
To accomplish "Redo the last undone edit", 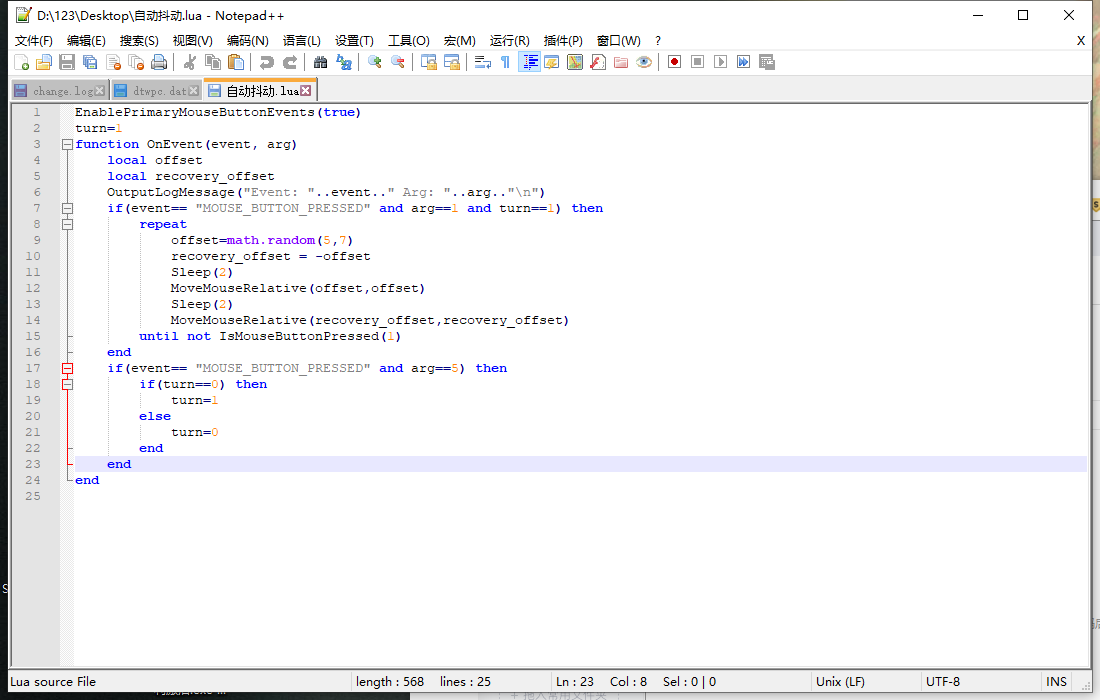I will (290, 62).
